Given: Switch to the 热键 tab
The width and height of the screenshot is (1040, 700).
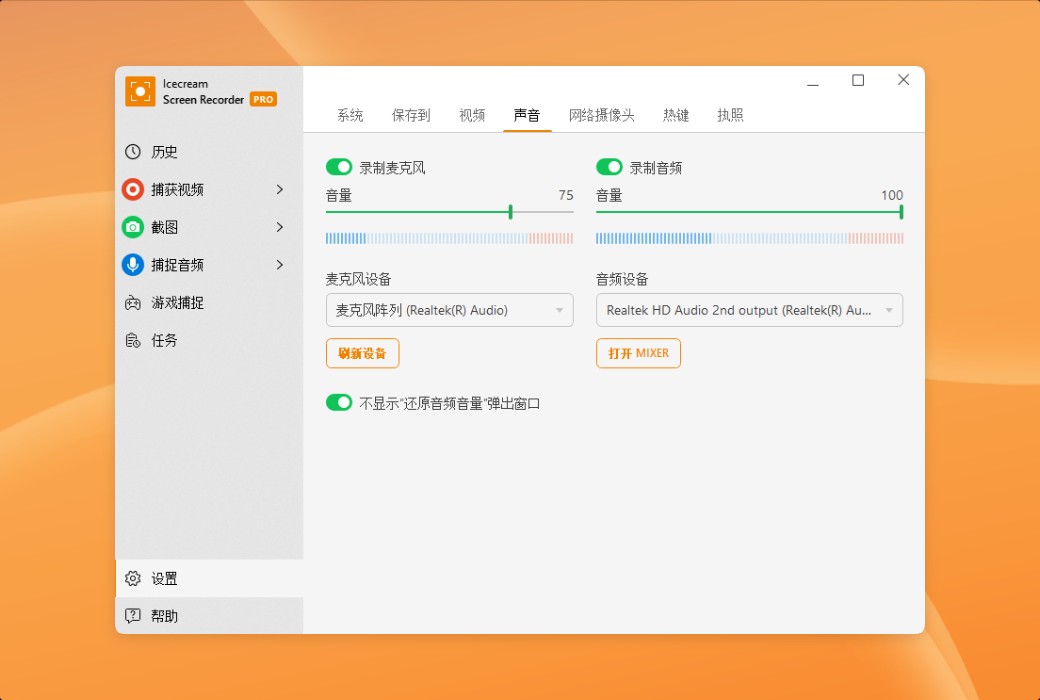Looking at the screenshot, I should [676, 115].
